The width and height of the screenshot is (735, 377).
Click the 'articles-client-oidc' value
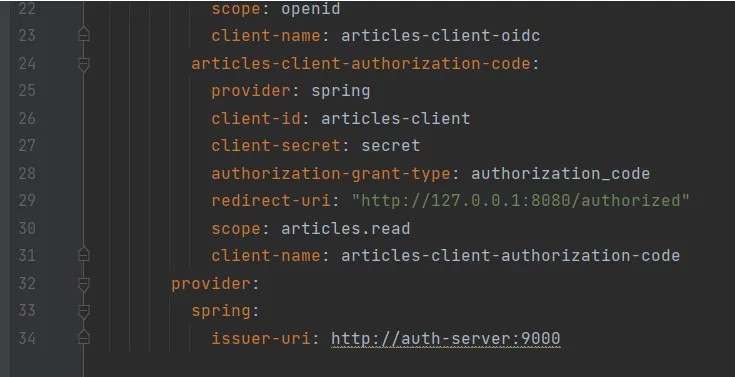coord(441,36)
